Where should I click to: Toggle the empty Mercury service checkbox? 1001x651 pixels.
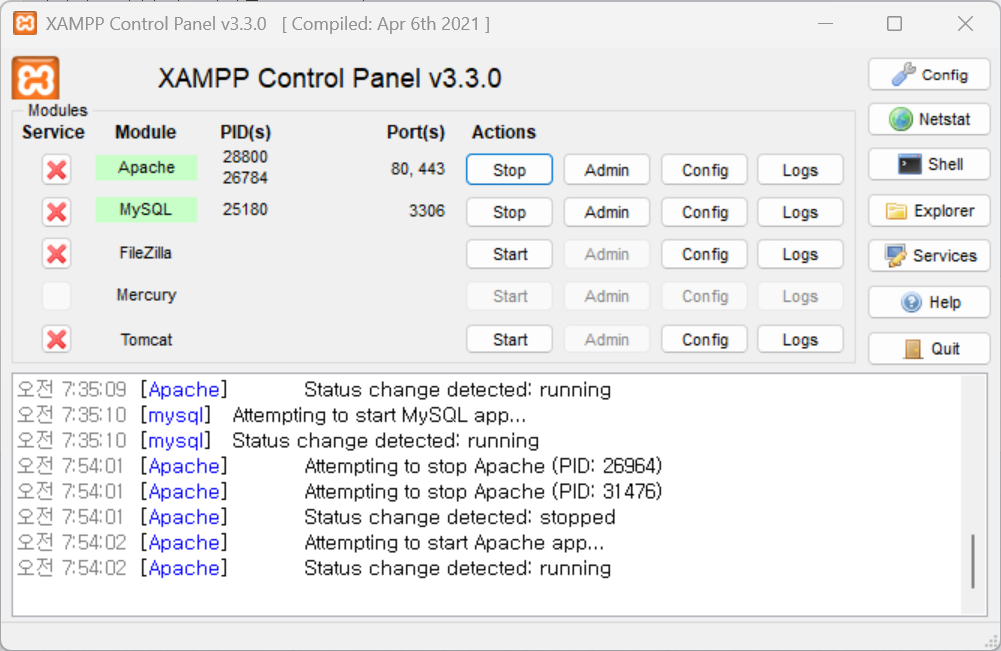pyautogui.click(x=57, y=296)
